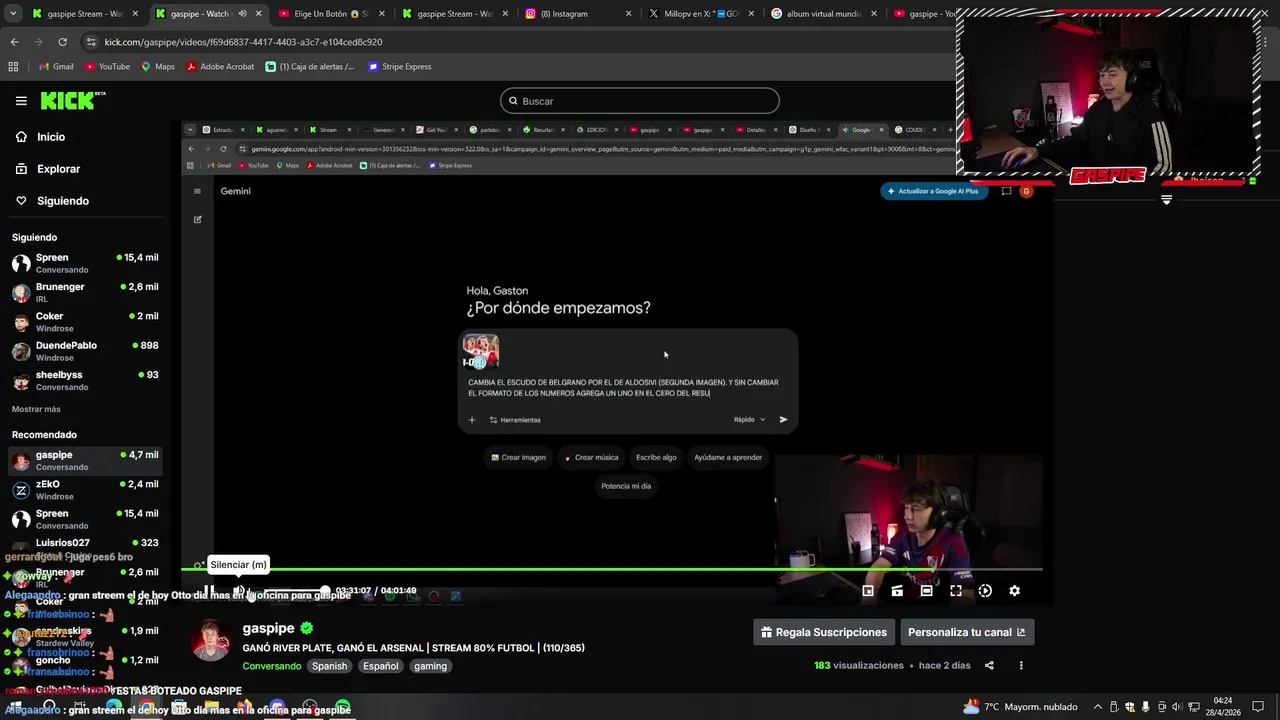Select the Spanish tag
This screenshot has height=720, width=1280.
[x=329, y=666]
